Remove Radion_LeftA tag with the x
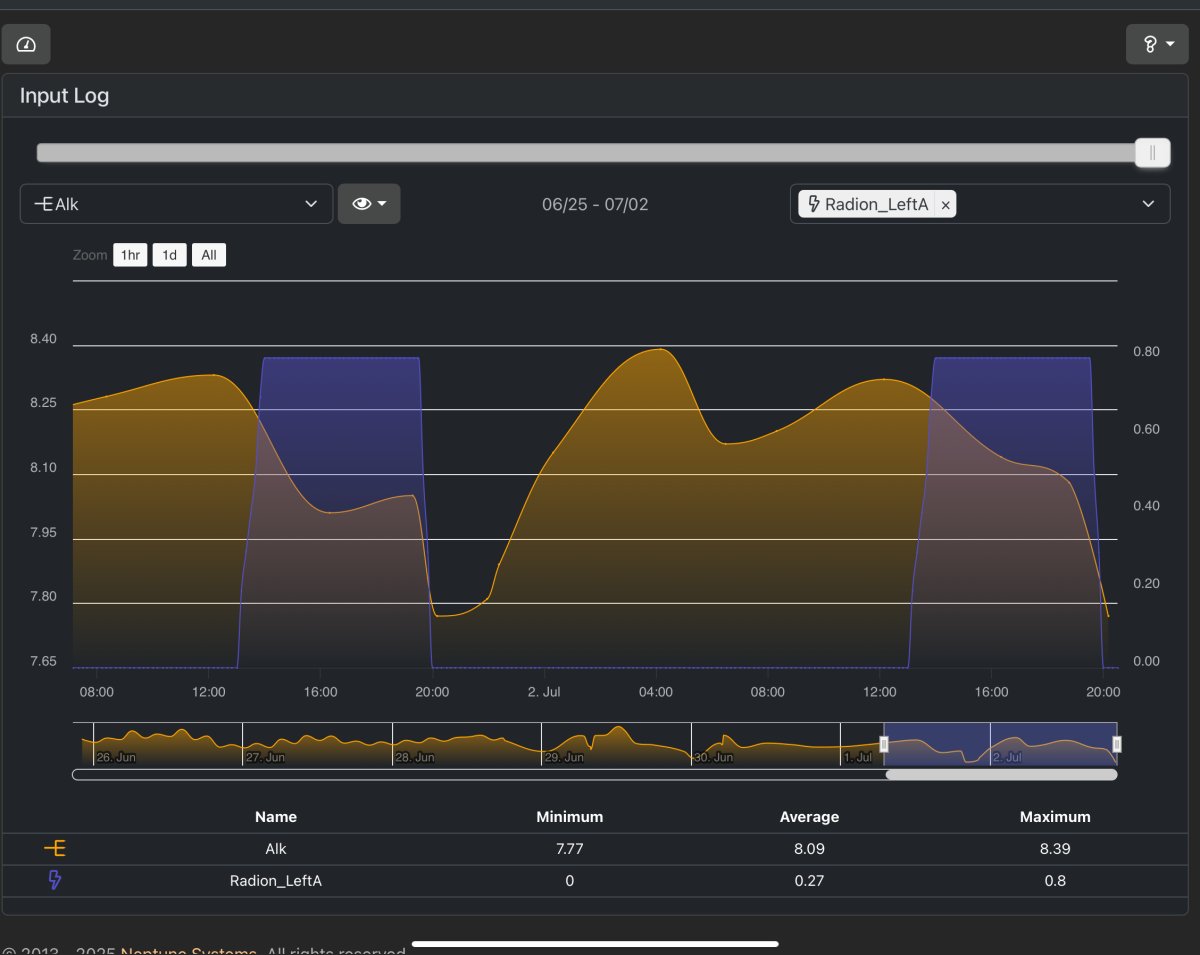The height and width of the screenshot is (955, 1200). pos(945,205)
